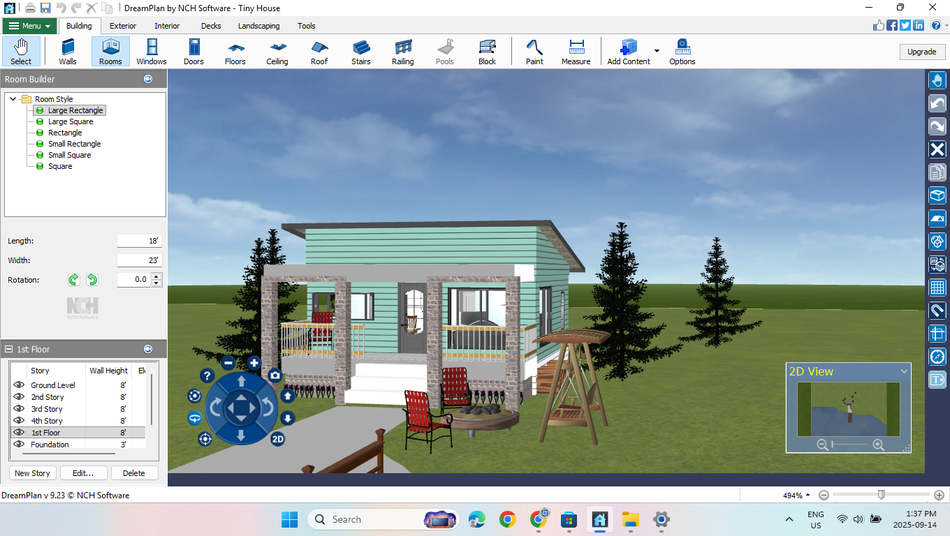Pick the Doors tool
950x536 pixels.
[x=193, y=51]
